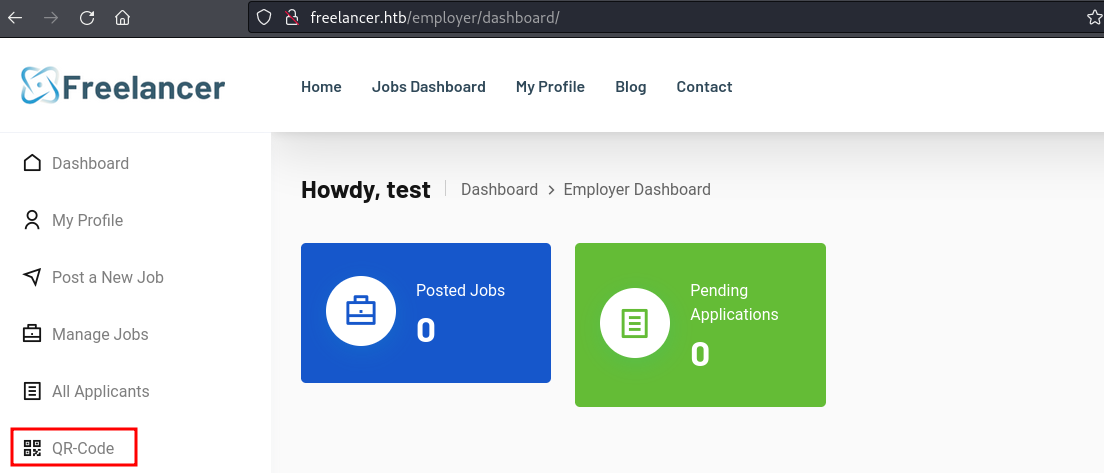Navigate to Jobs Dashboard menu
1104x473 pixels.
428,87
